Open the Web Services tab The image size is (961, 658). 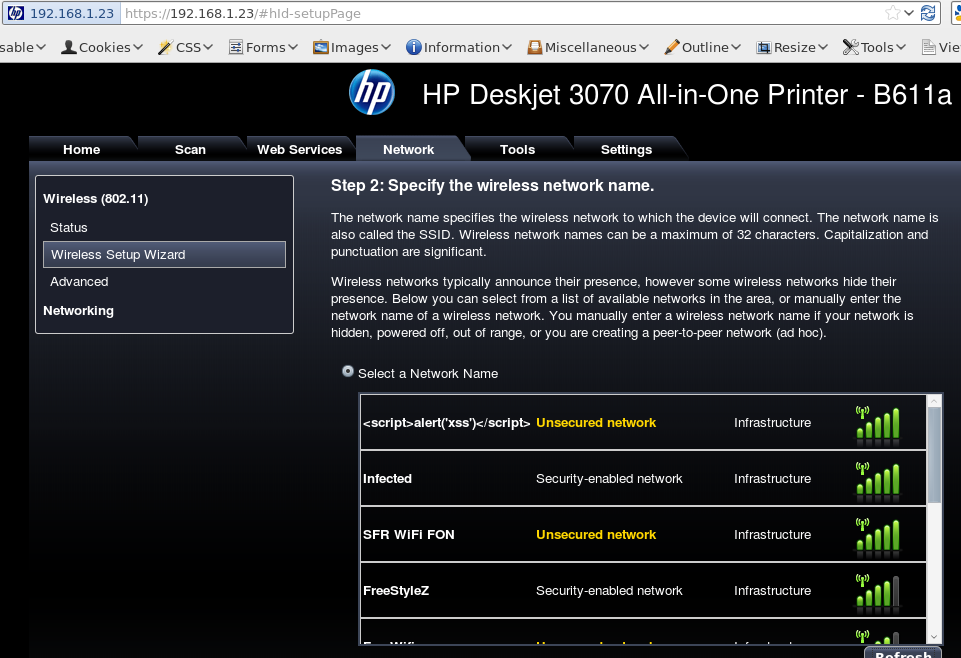point(299,148)
